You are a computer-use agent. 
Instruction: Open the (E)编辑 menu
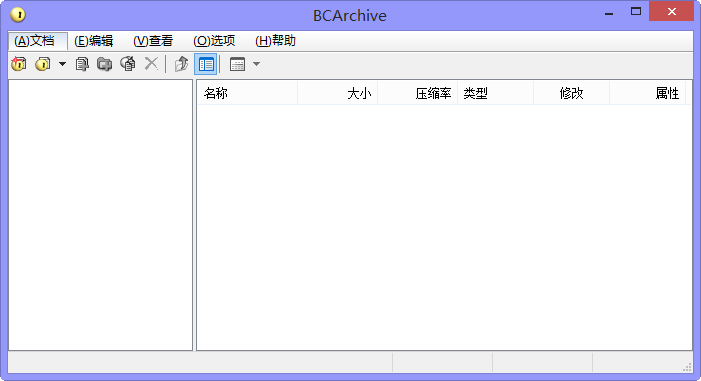pos(93,41)
